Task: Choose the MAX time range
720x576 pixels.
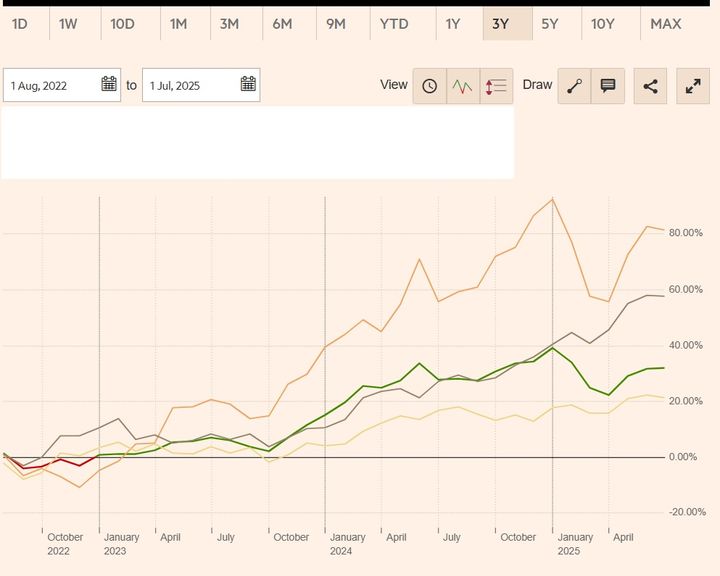Action: pyautogui.click(x=665, y=24)
